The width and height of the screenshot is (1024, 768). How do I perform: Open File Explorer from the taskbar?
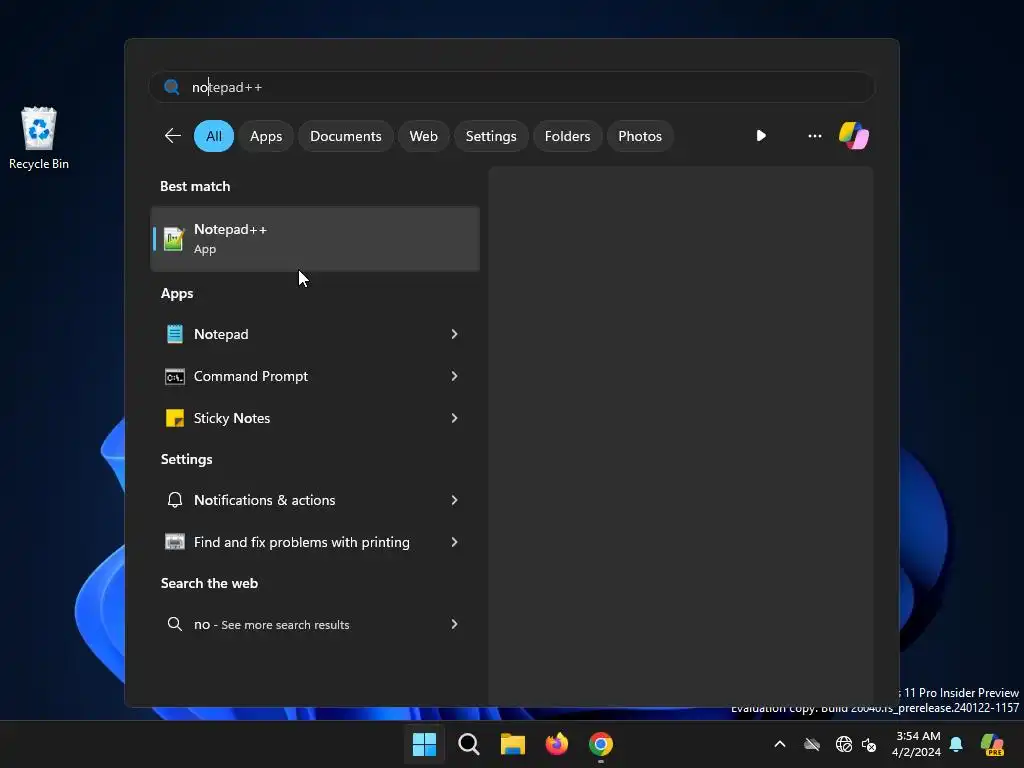click(513, 744)
